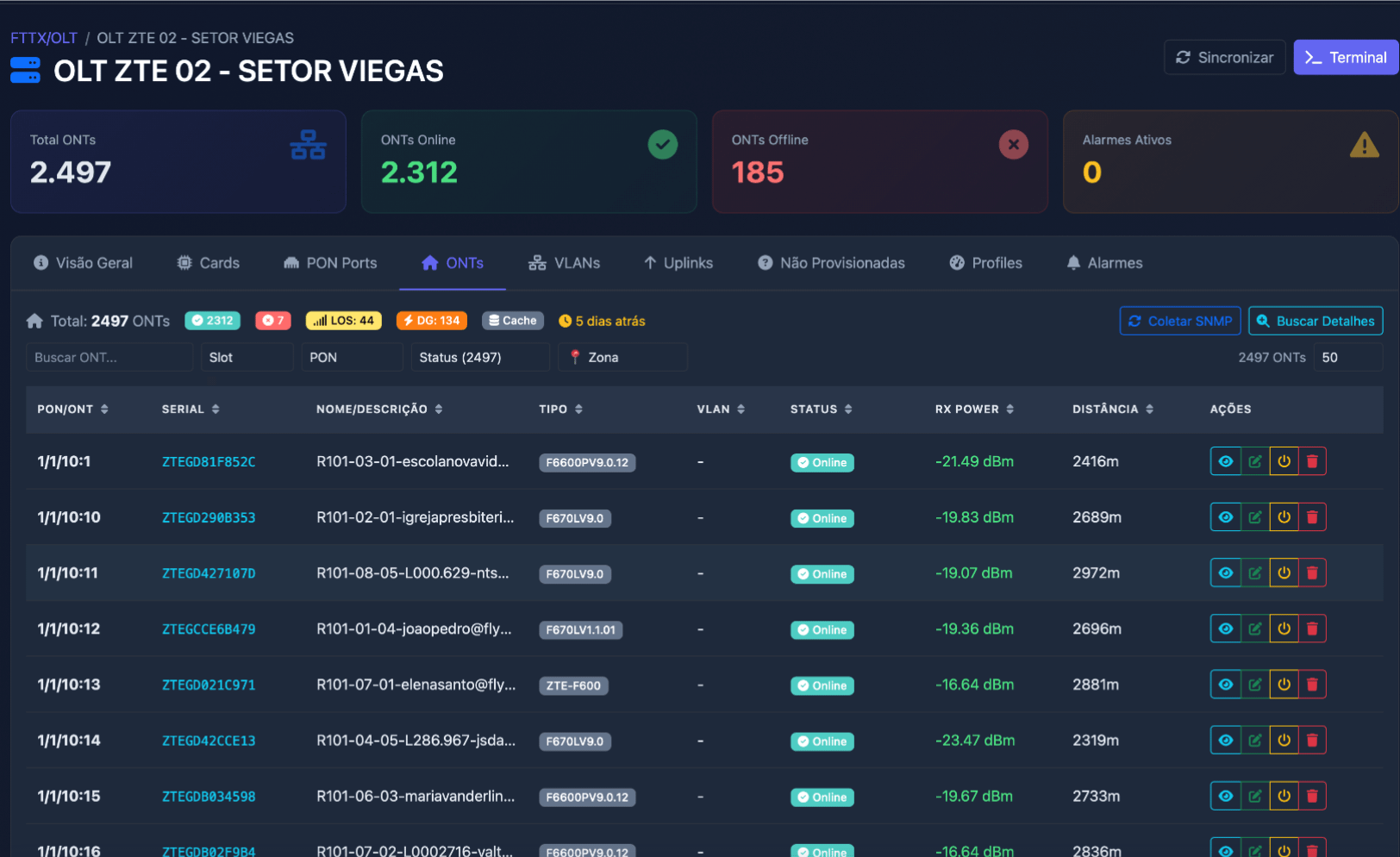Open the Não Provisionadas tab
This screenshot has width=1400, height=857.
(x=831, y=263)
